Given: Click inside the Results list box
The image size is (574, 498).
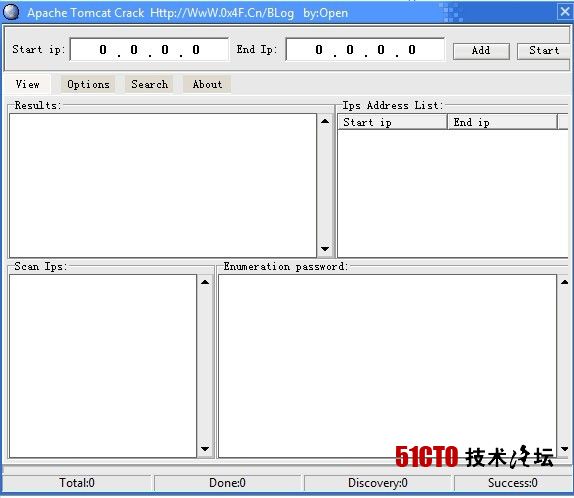Looking at the screenshot, I should [163, 185].
